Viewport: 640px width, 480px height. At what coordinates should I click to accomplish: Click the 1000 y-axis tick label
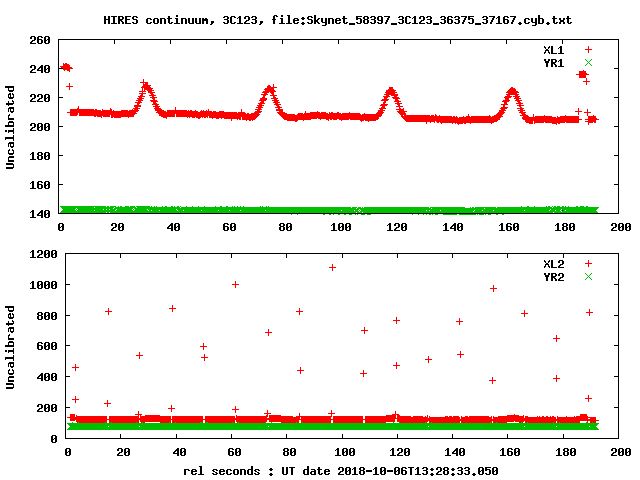[43, 285]
